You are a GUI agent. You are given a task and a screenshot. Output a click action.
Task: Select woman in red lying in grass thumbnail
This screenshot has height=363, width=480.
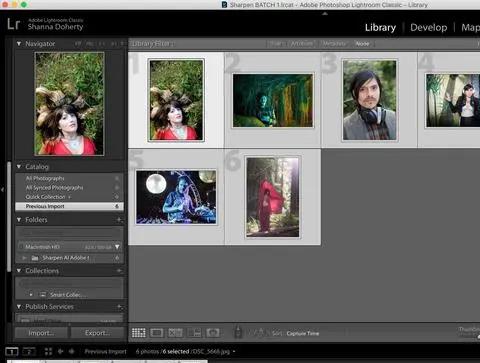(176, 100)
